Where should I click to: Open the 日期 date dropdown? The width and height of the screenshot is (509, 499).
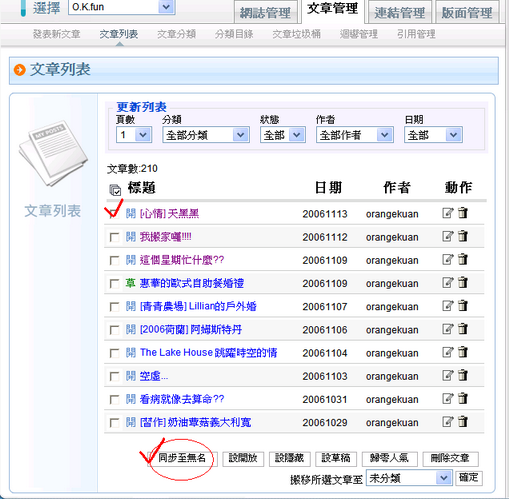433,135
